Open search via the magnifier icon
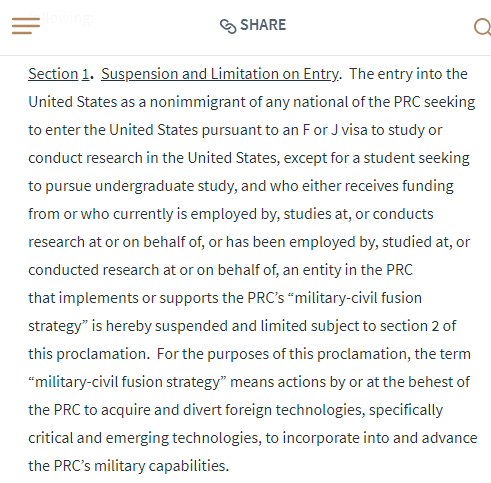This screenshot has width=491, height=483. [482, 27]
